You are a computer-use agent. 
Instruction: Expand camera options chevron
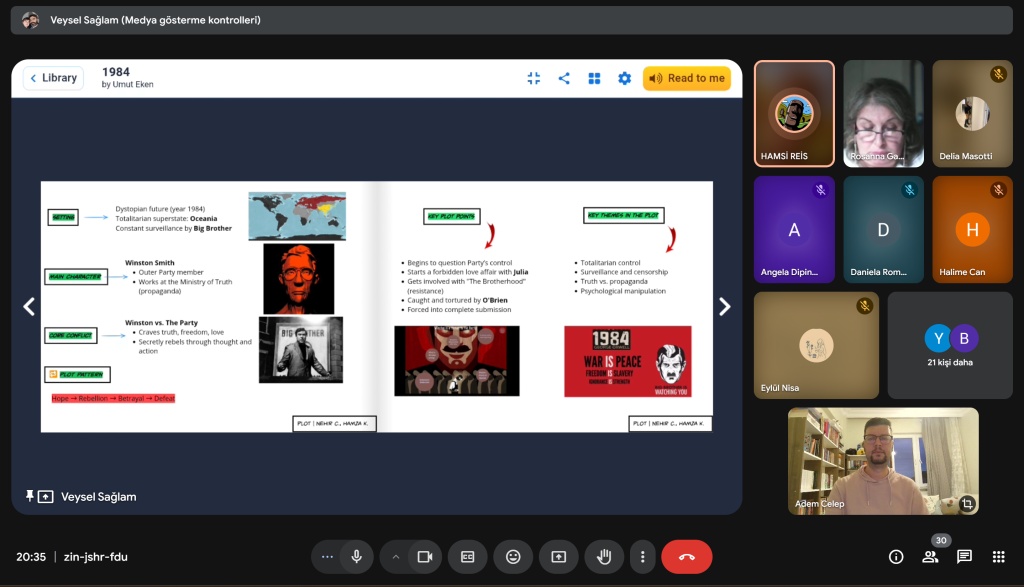click(x=395, y=557)
